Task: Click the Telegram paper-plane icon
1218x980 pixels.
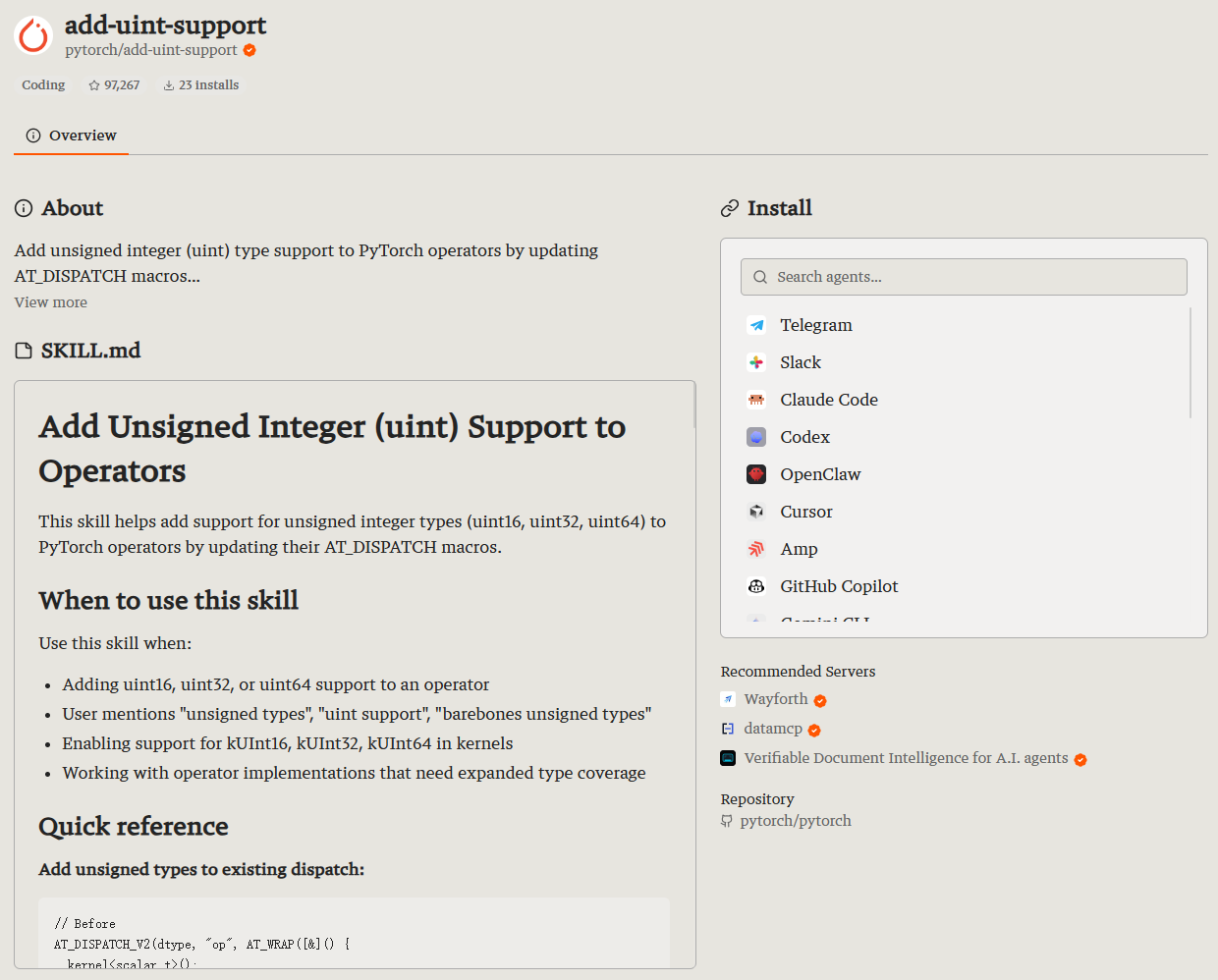Action: [x=756, y=325]
